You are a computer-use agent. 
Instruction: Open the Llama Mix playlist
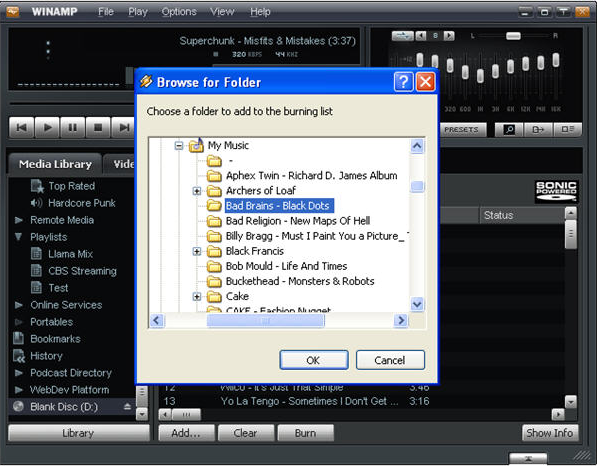pyautogui.click(x=70, y=254)
